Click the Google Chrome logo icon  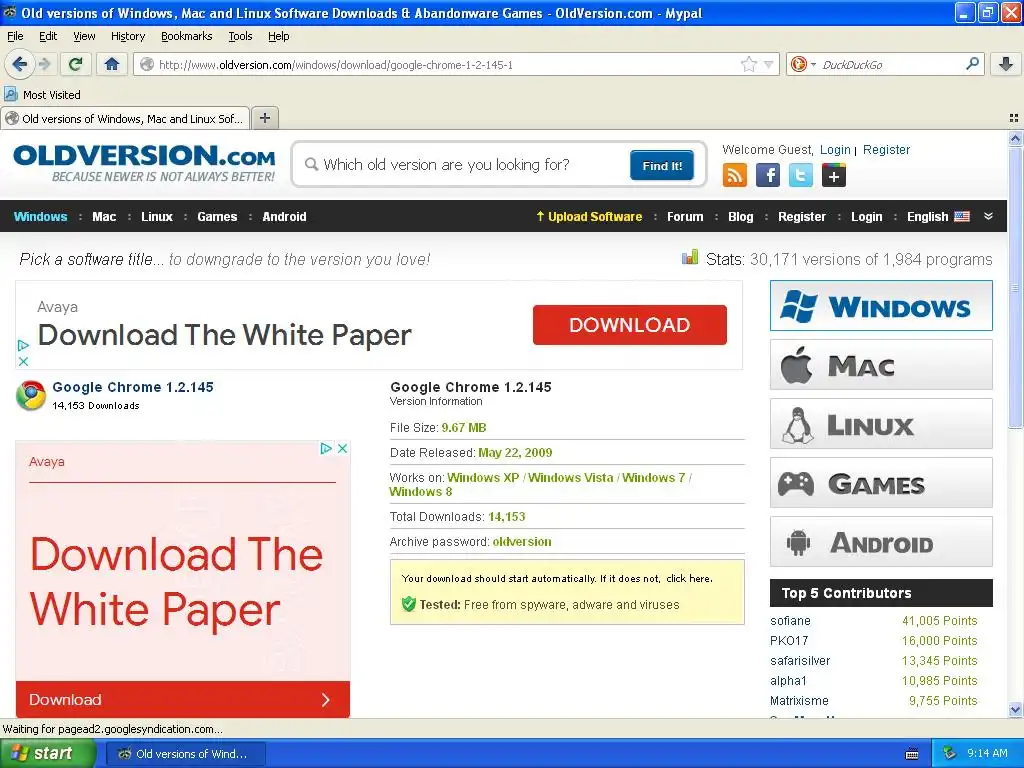31,396
